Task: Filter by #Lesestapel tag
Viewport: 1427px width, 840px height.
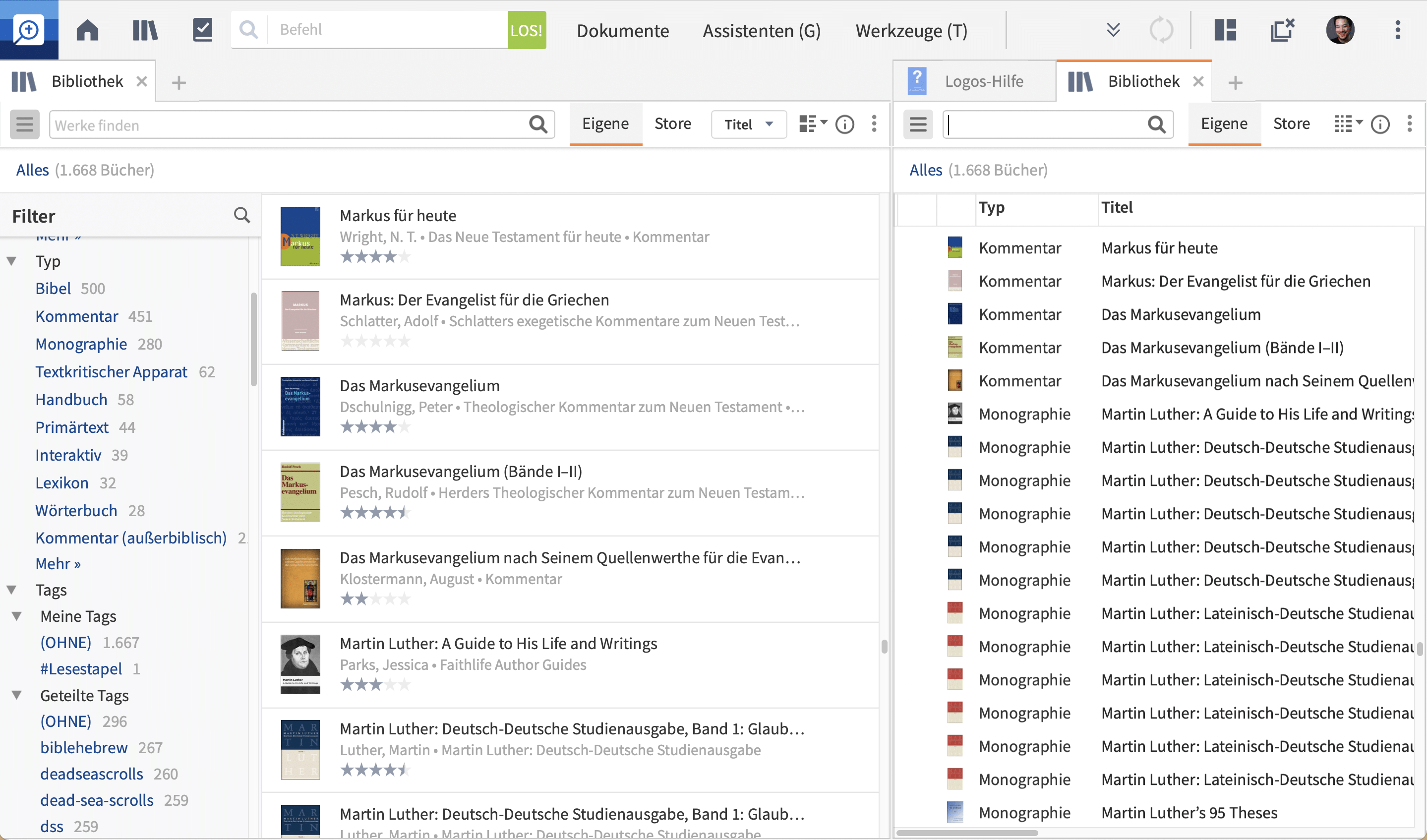Action: [x=81, y=669]
